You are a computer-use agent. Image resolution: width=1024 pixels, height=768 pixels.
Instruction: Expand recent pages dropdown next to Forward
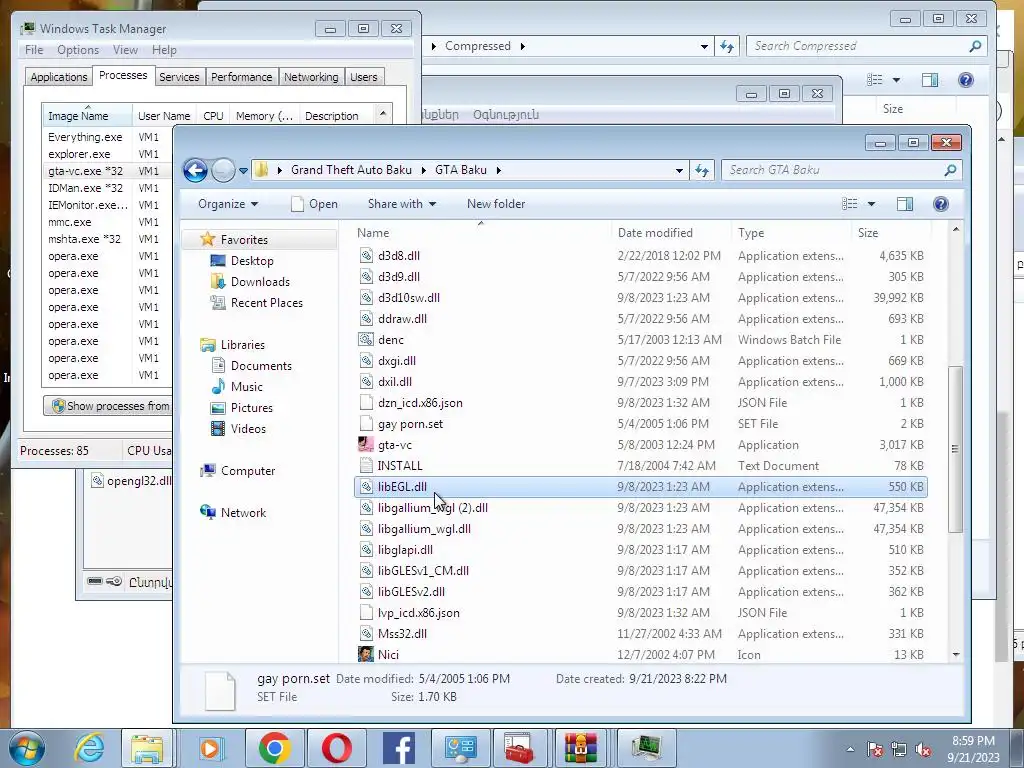(x=243, y=170)
